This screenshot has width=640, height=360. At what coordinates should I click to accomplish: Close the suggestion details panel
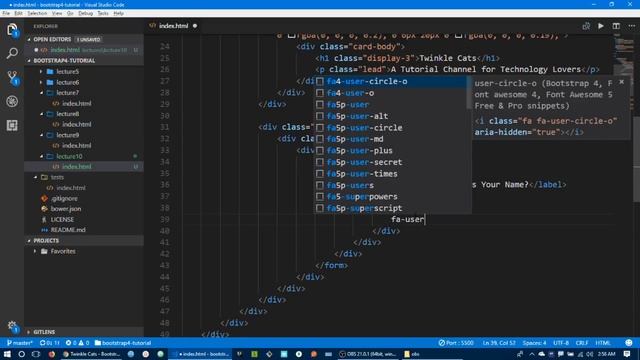coord(621,82)
